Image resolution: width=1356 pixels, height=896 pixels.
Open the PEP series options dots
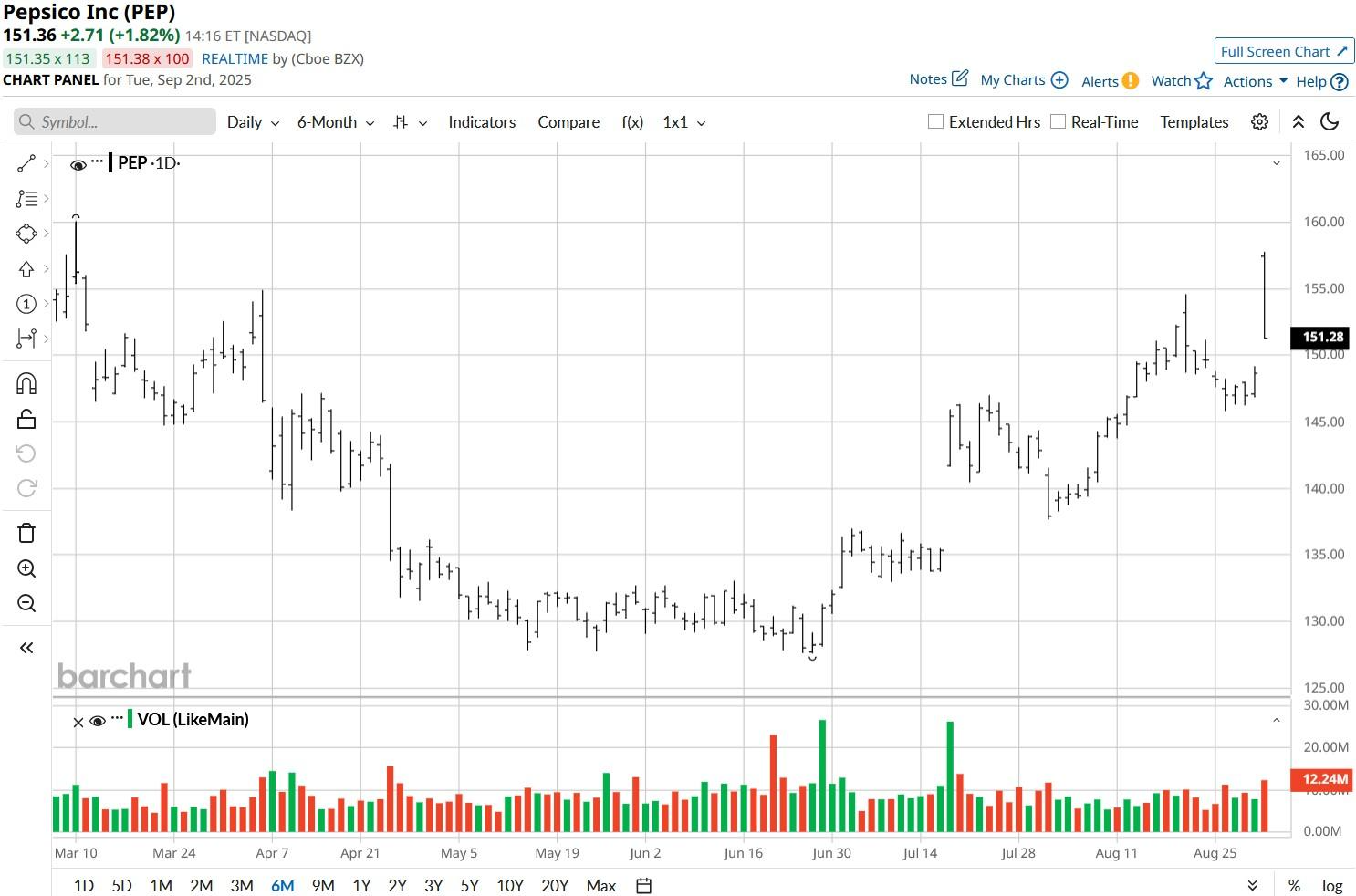click(x=98, y=161)
